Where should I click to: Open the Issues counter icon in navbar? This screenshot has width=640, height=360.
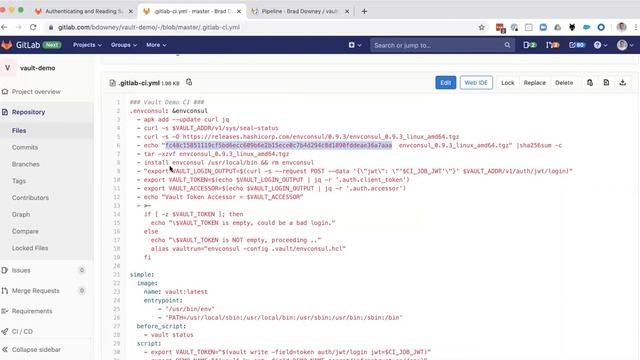(530, 45)
